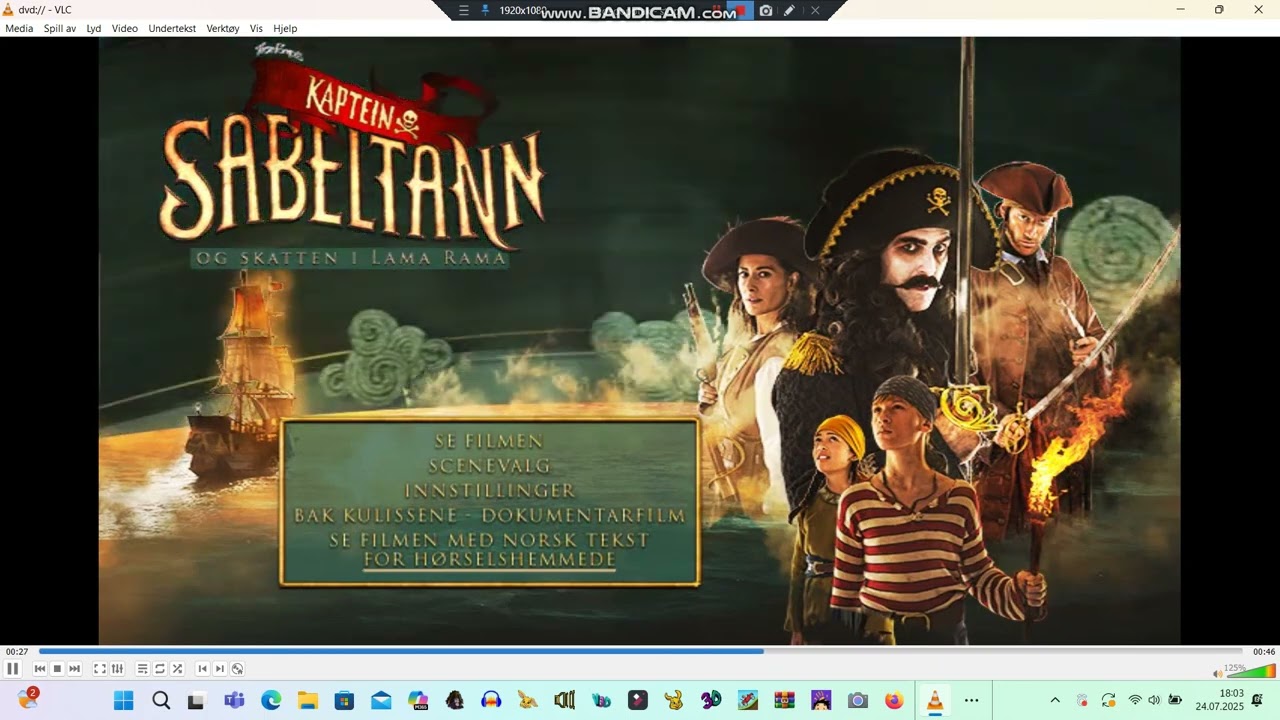Show the playlist panel
This screenshot has height=720, width=1280.
click(143, 669)
